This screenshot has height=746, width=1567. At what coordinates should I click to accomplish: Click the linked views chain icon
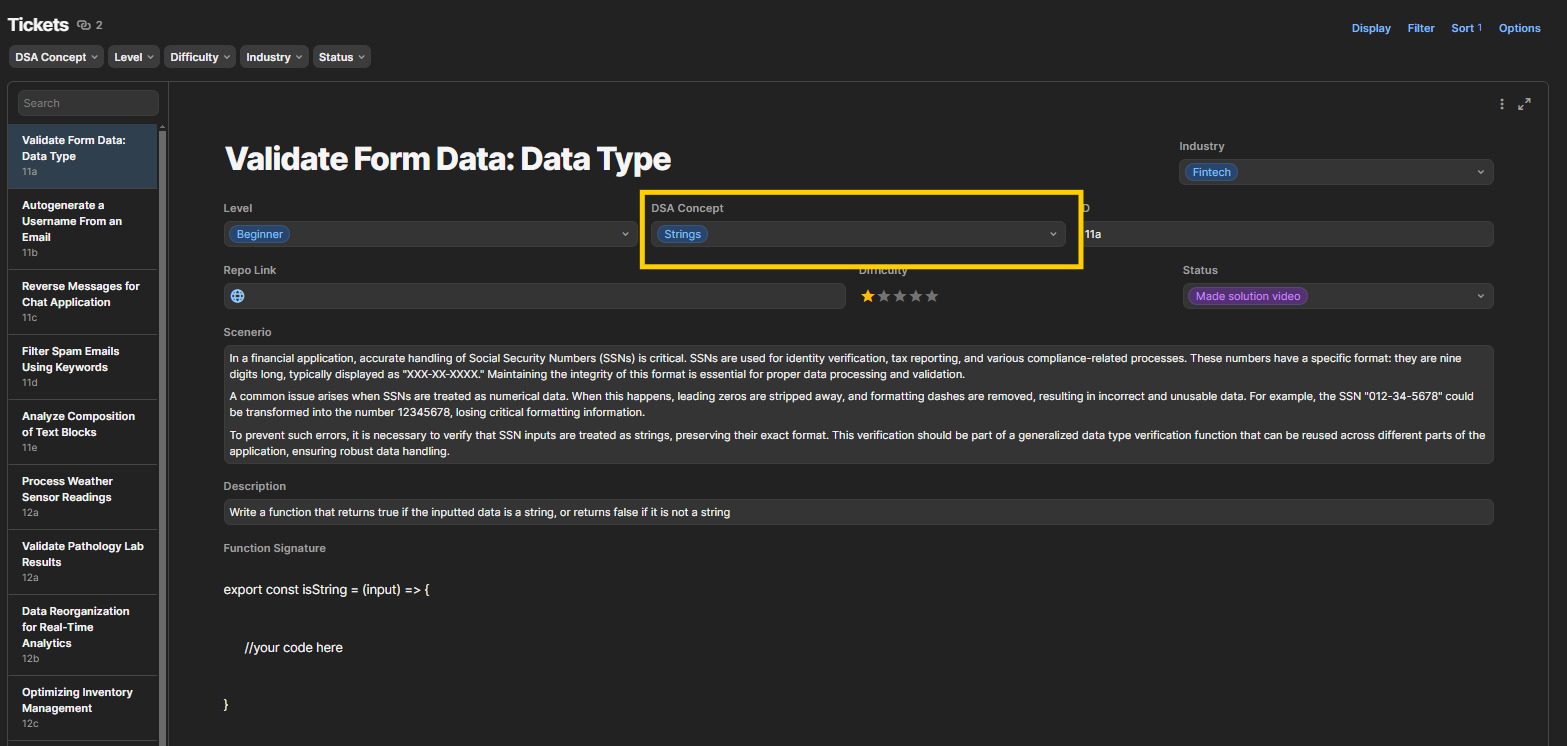pyautogui.click(x=84, y=25)
